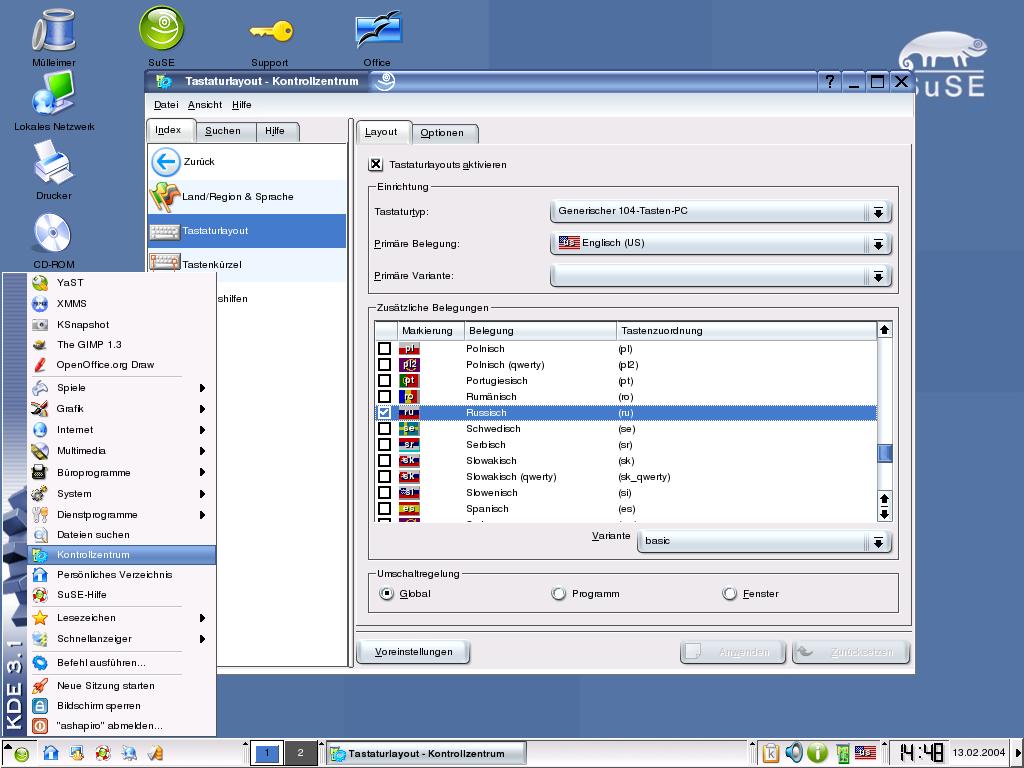Click the home folder icon in panel

coord(50,753)
